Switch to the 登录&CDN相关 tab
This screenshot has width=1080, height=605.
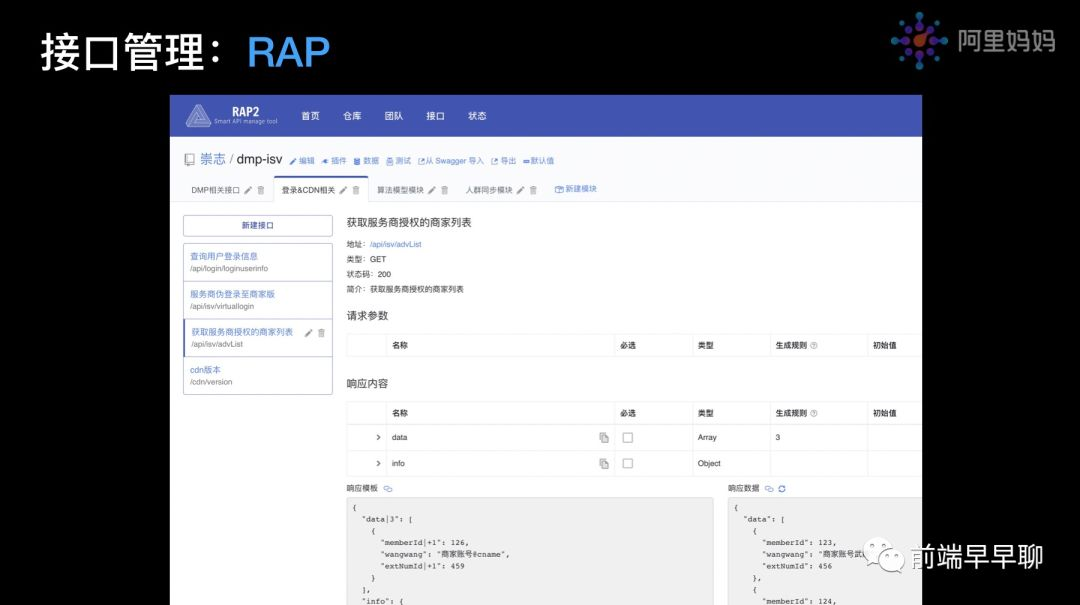point(308,190)
